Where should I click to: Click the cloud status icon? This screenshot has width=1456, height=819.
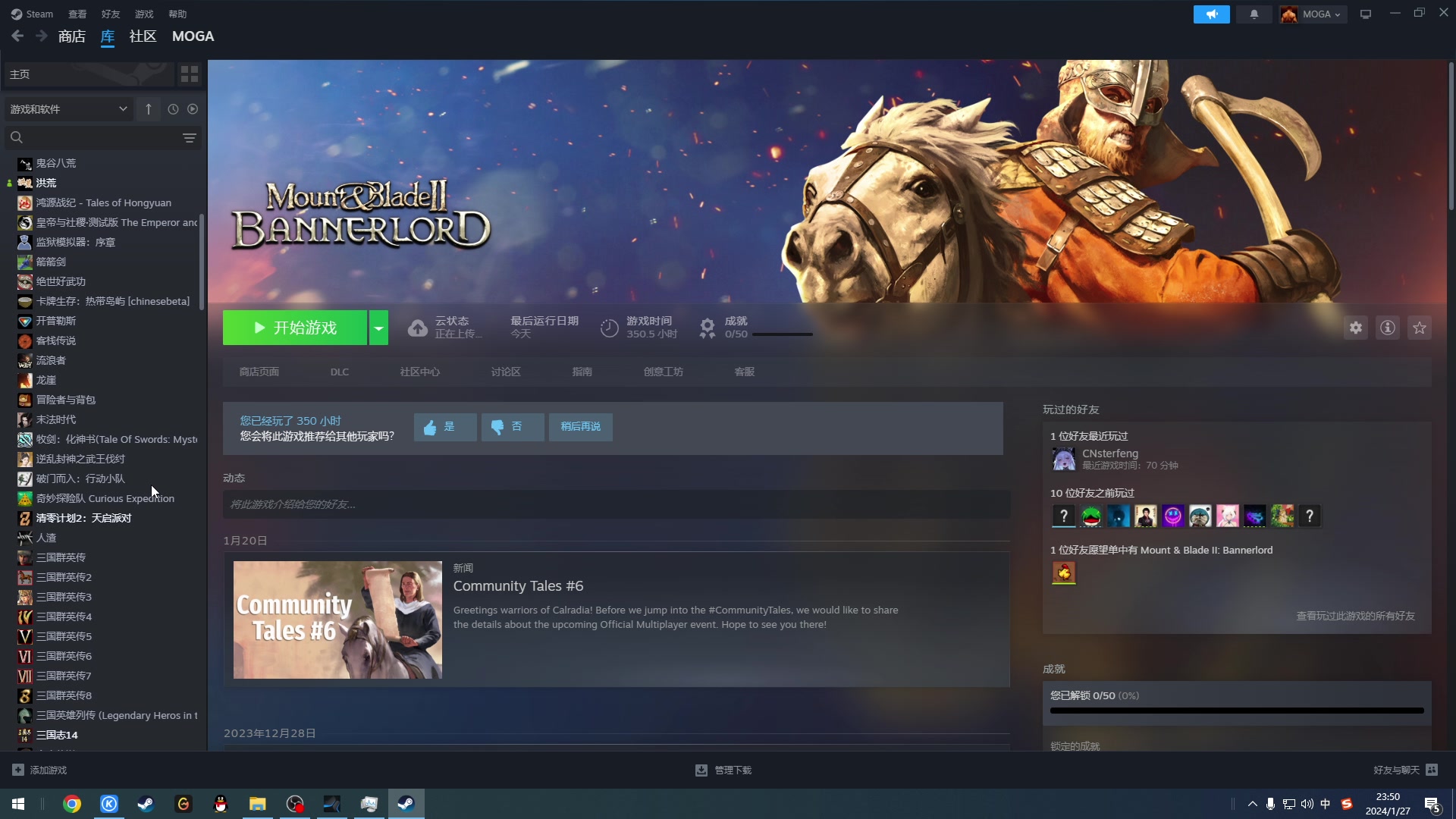pos(418,328)
